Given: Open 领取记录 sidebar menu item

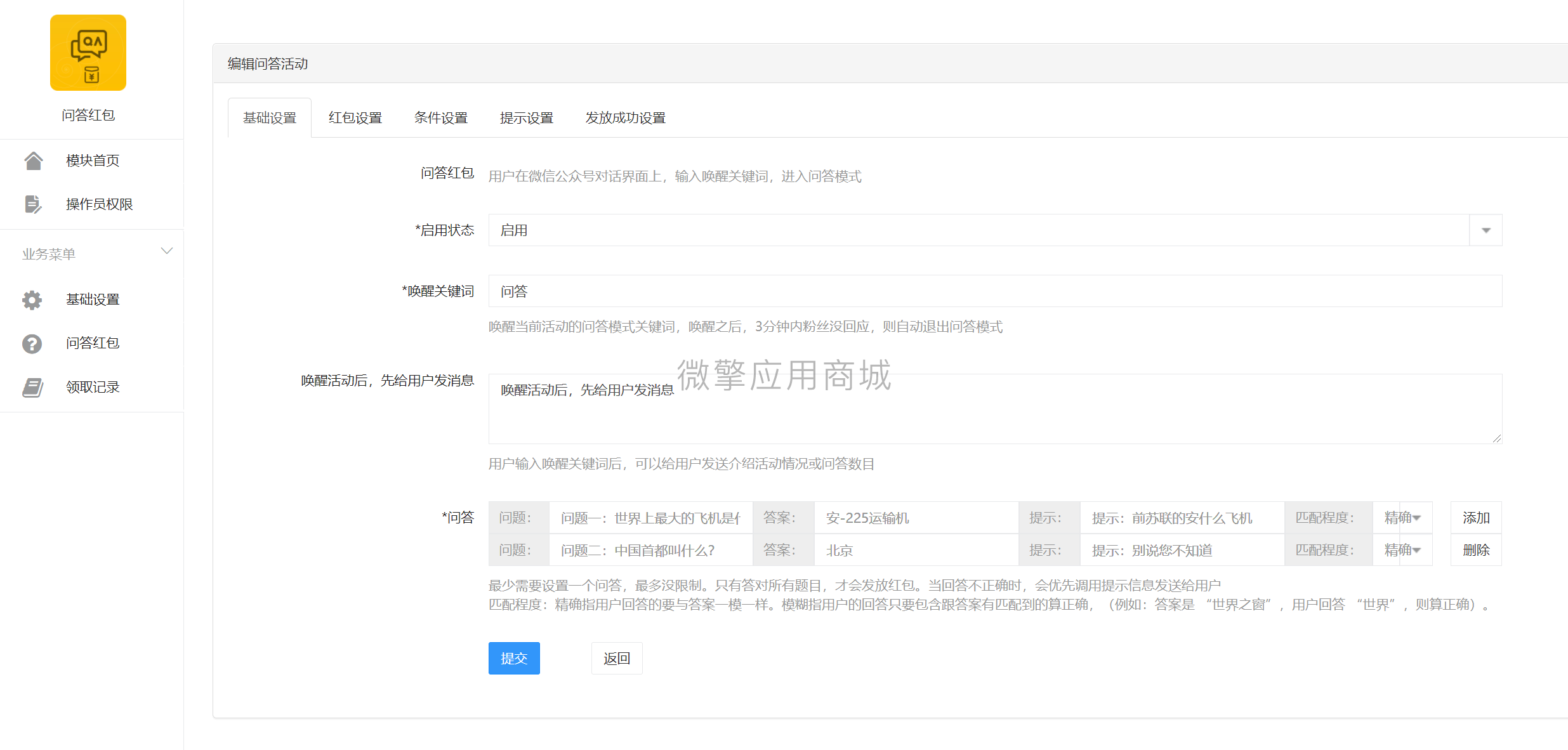Looking at the screenshot, I should click(x=92, y=387).
